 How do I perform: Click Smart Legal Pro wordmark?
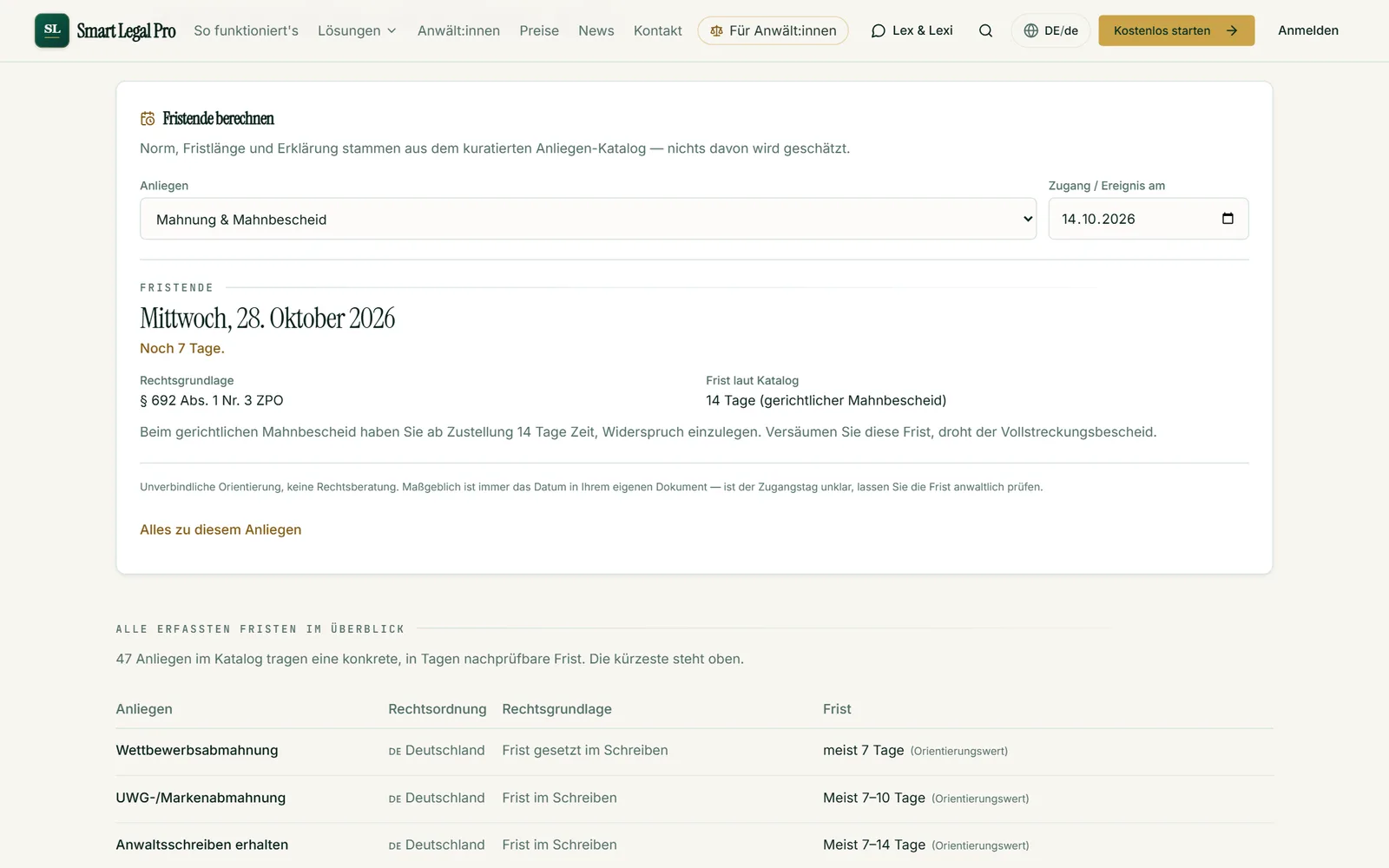click(x=126, y=31)
